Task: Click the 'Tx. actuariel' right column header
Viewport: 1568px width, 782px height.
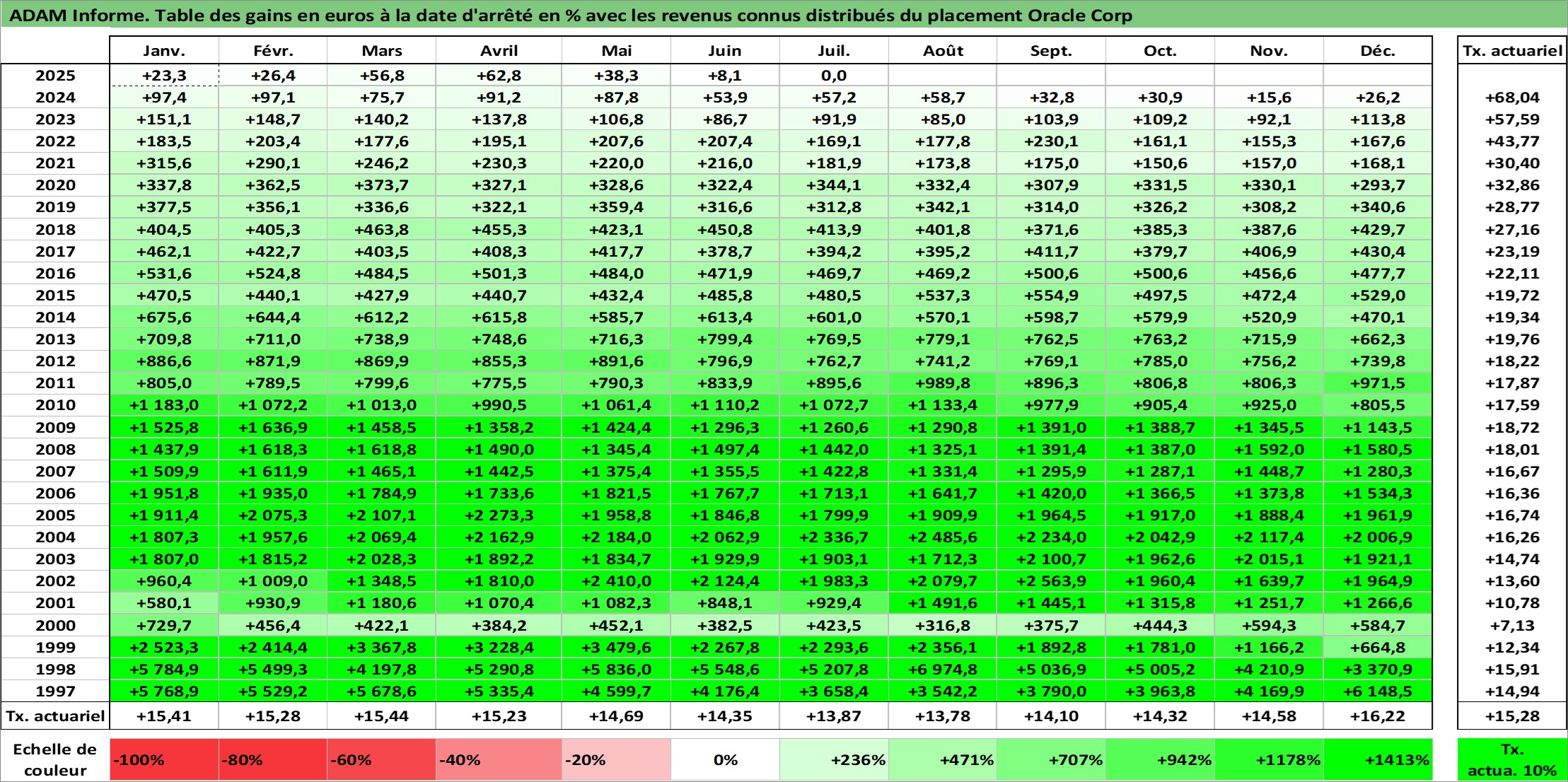Action: tap(1512, 50)
